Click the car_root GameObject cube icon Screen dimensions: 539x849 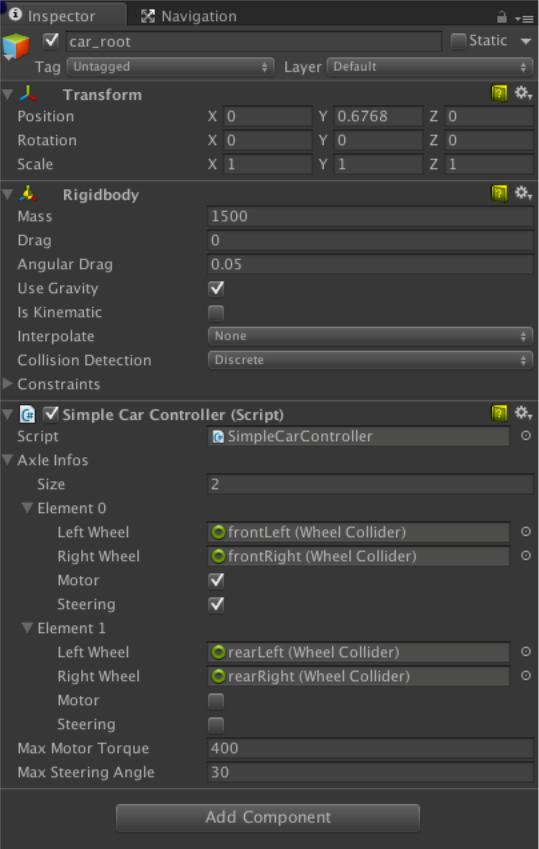click(16, 47)
